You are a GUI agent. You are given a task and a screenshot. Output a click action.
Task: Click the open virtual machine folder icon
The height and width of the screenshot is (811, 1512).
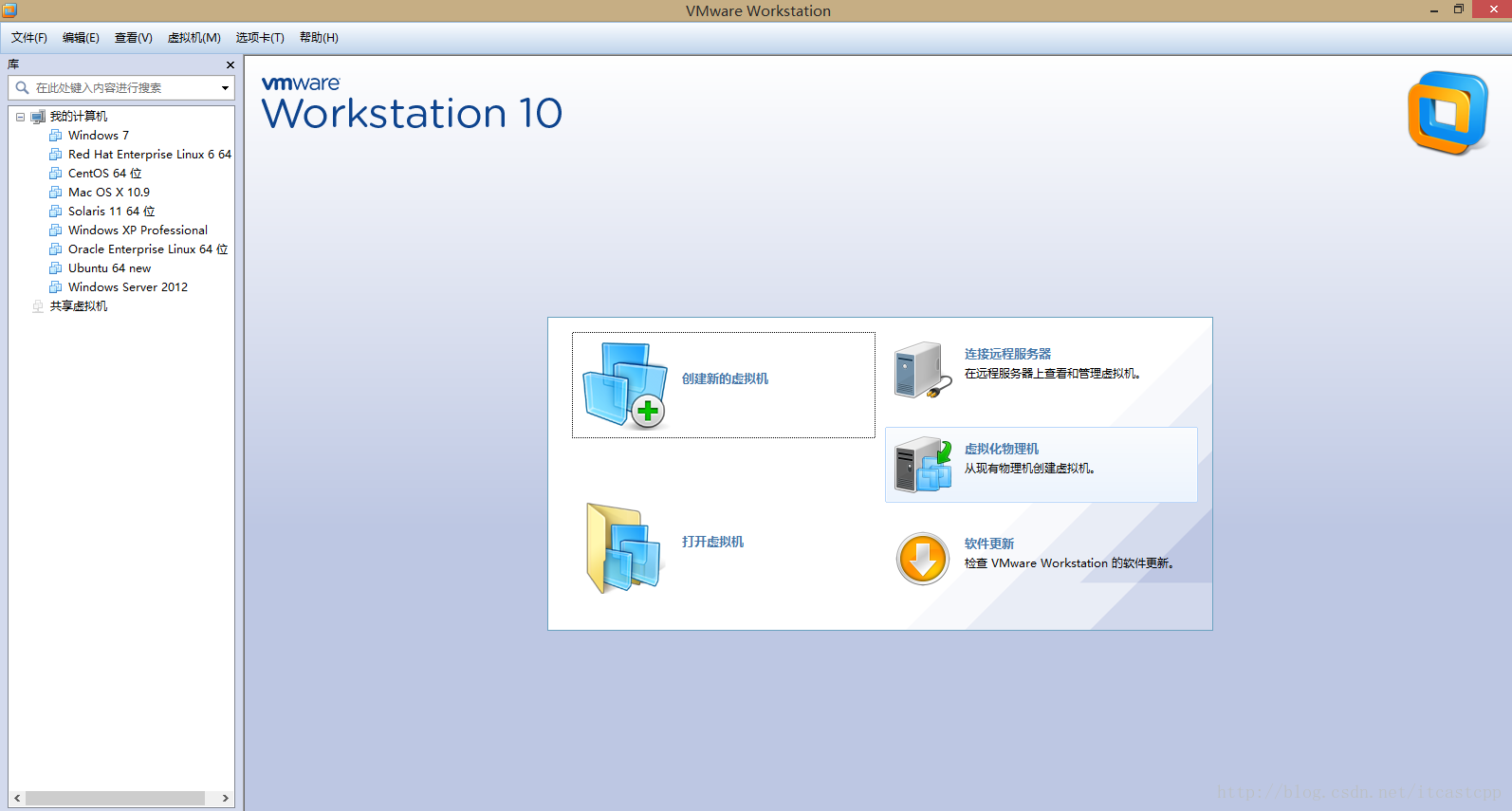coord(623,548)
